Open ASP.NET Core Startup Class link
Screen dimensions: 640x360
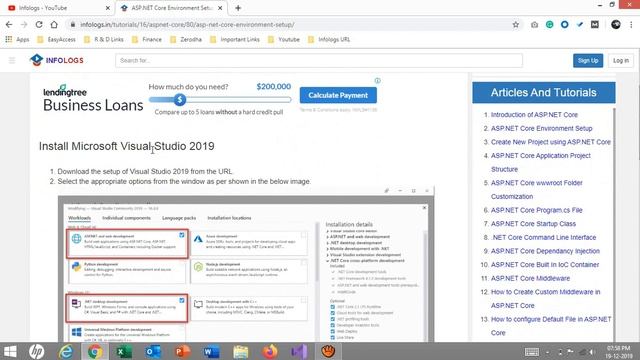533,224
